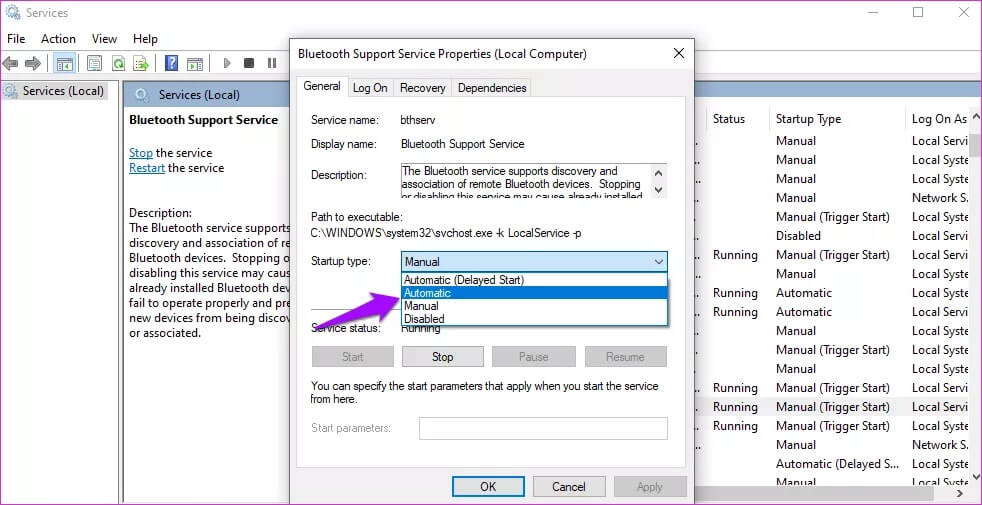The image size is (982, 505).
Task: Open the Properties toolbar icon
Action: 95,63
